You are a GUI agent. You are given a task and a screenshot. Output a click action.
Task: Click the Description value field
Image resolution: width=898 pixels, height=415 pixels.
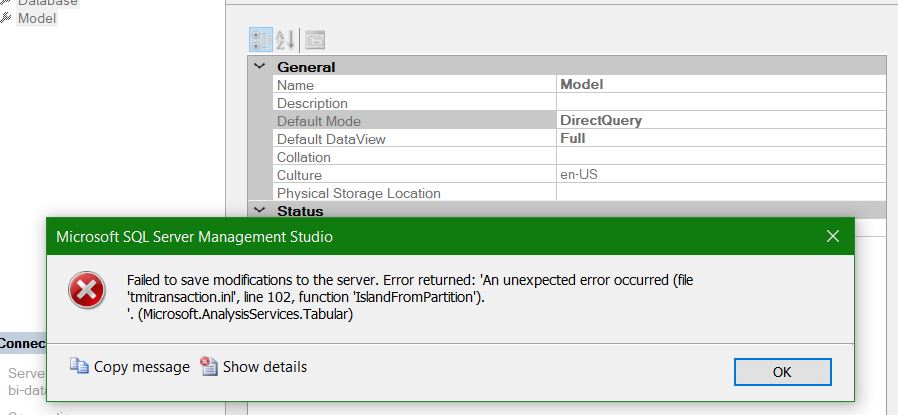coord(721,103)
